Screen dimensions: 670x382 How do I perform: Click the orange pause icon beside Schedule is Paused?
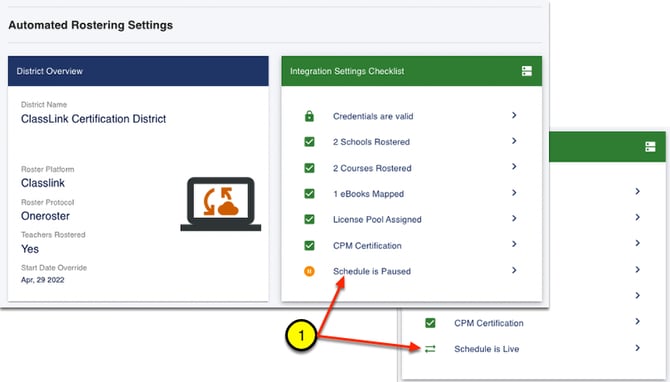[x=309, y=271]
